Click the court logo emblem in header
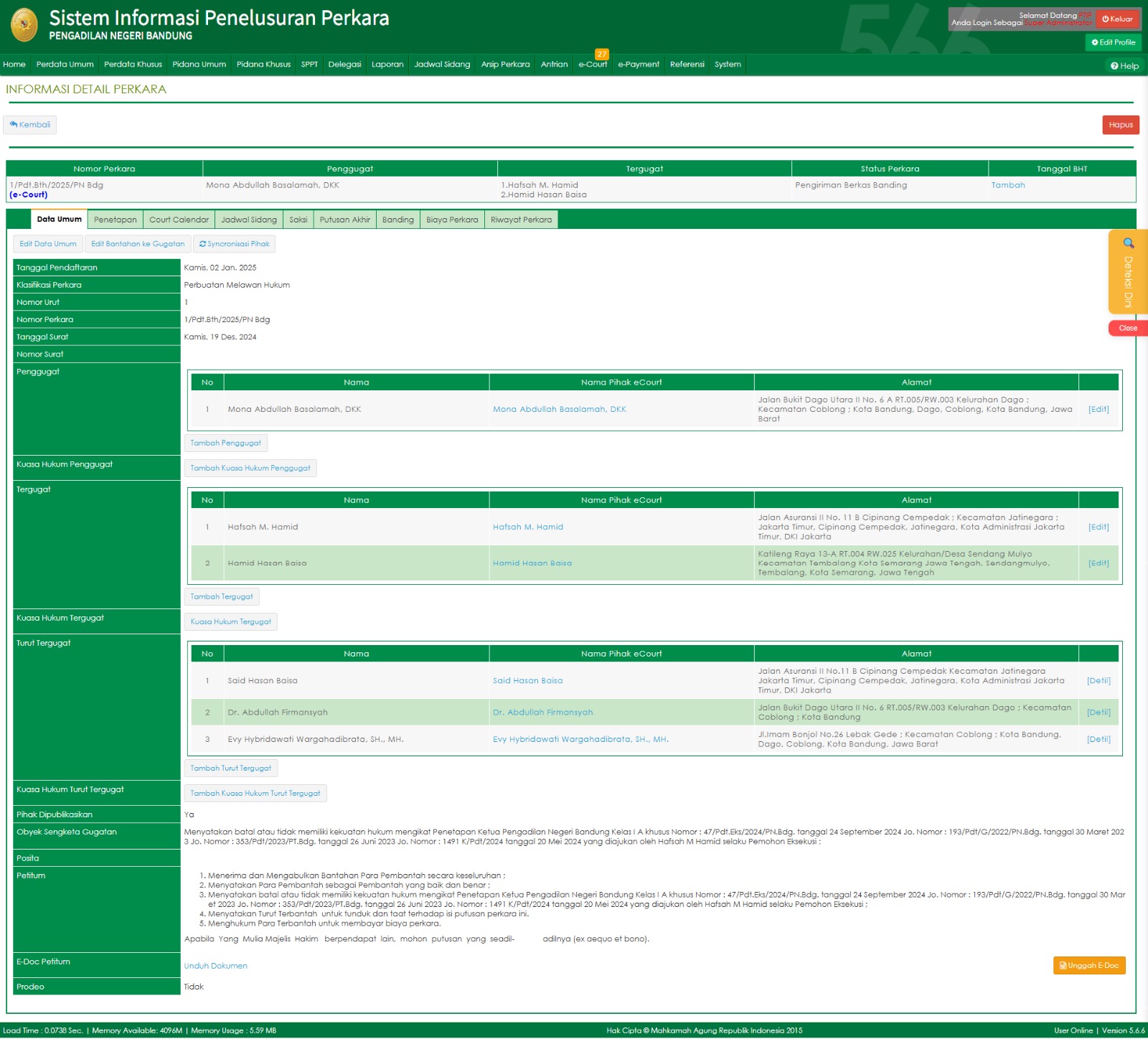Image resolution: width=1148 pixels, height=1039 pixels. tap(24, 25)
